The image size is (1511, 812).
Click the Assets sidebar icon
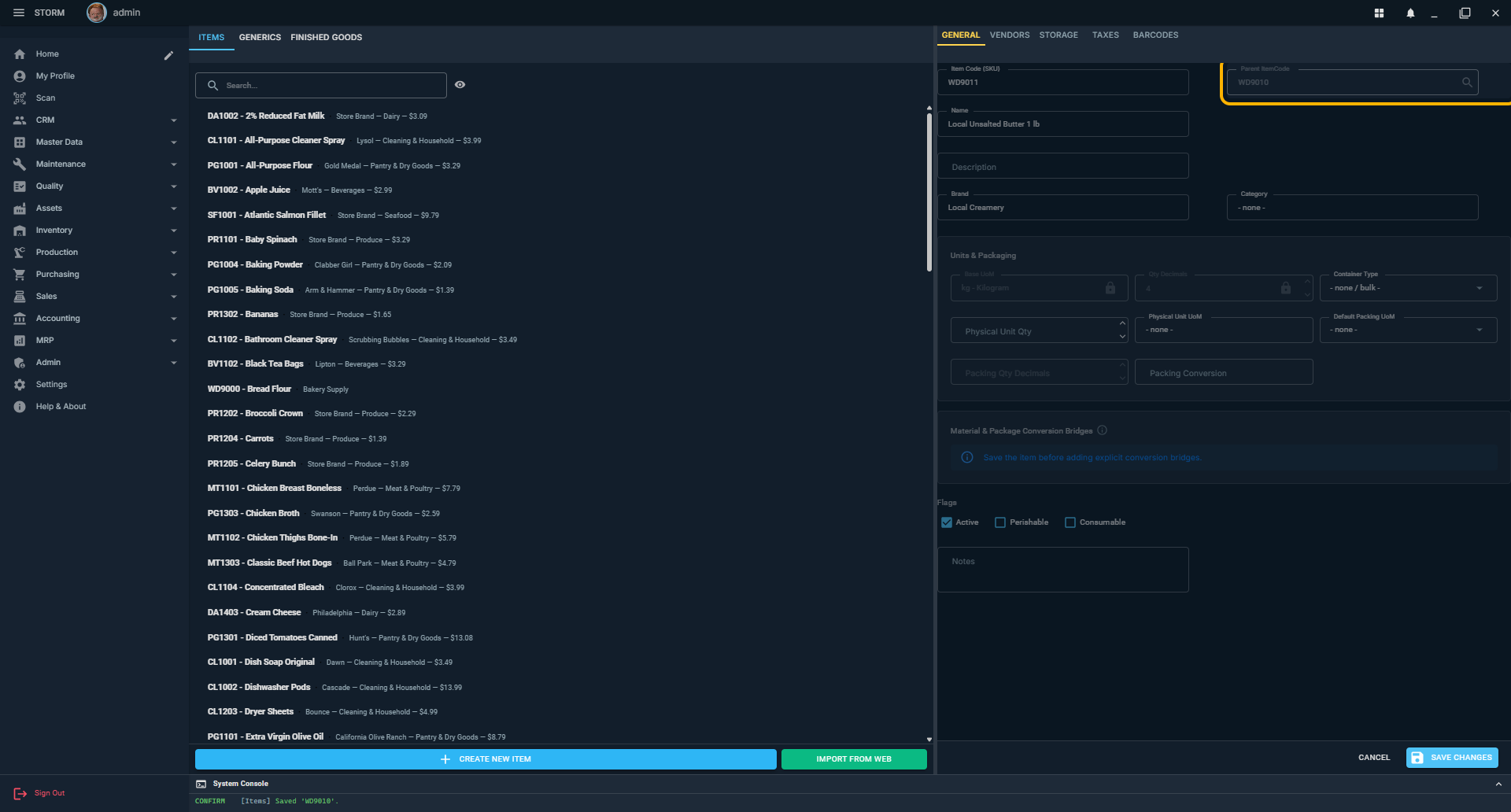[x=20, y=209]
